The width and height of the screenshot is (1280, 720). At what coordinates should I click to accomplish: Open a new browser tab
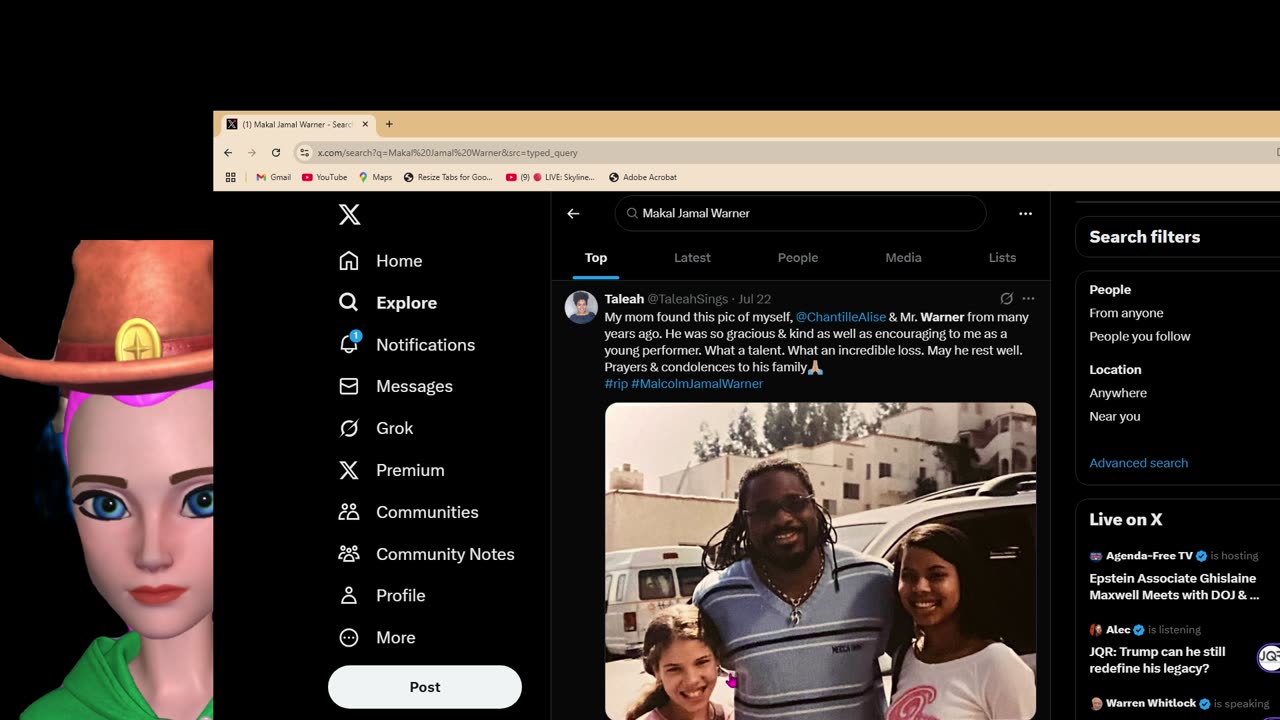tap(389, 124)
